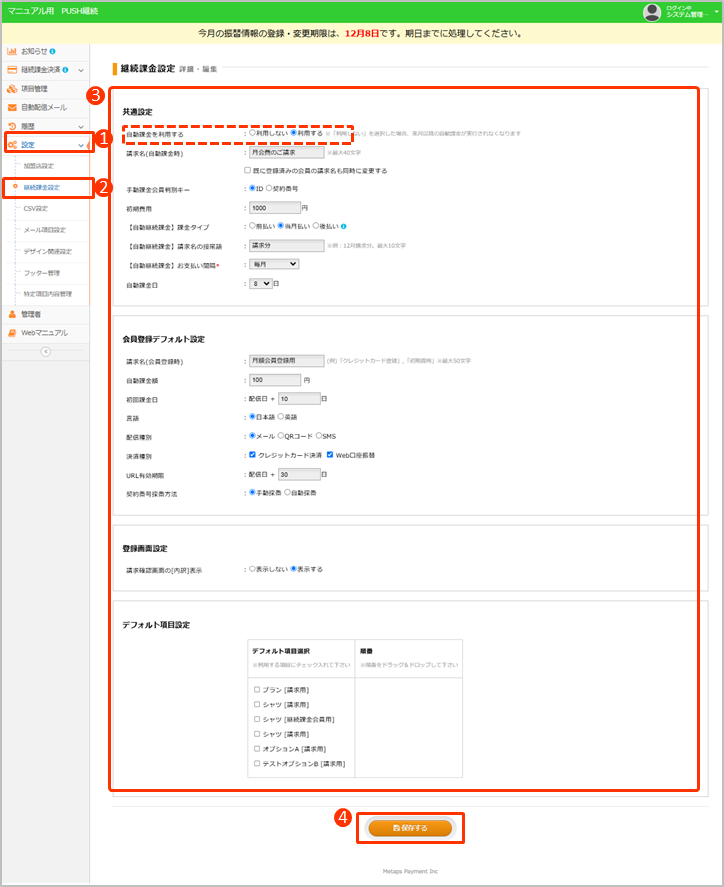The image size is (724, 887).
Task: Open メール項目設定 in the settings submenu
Action: pyautogui.click(x=44, y=230)
